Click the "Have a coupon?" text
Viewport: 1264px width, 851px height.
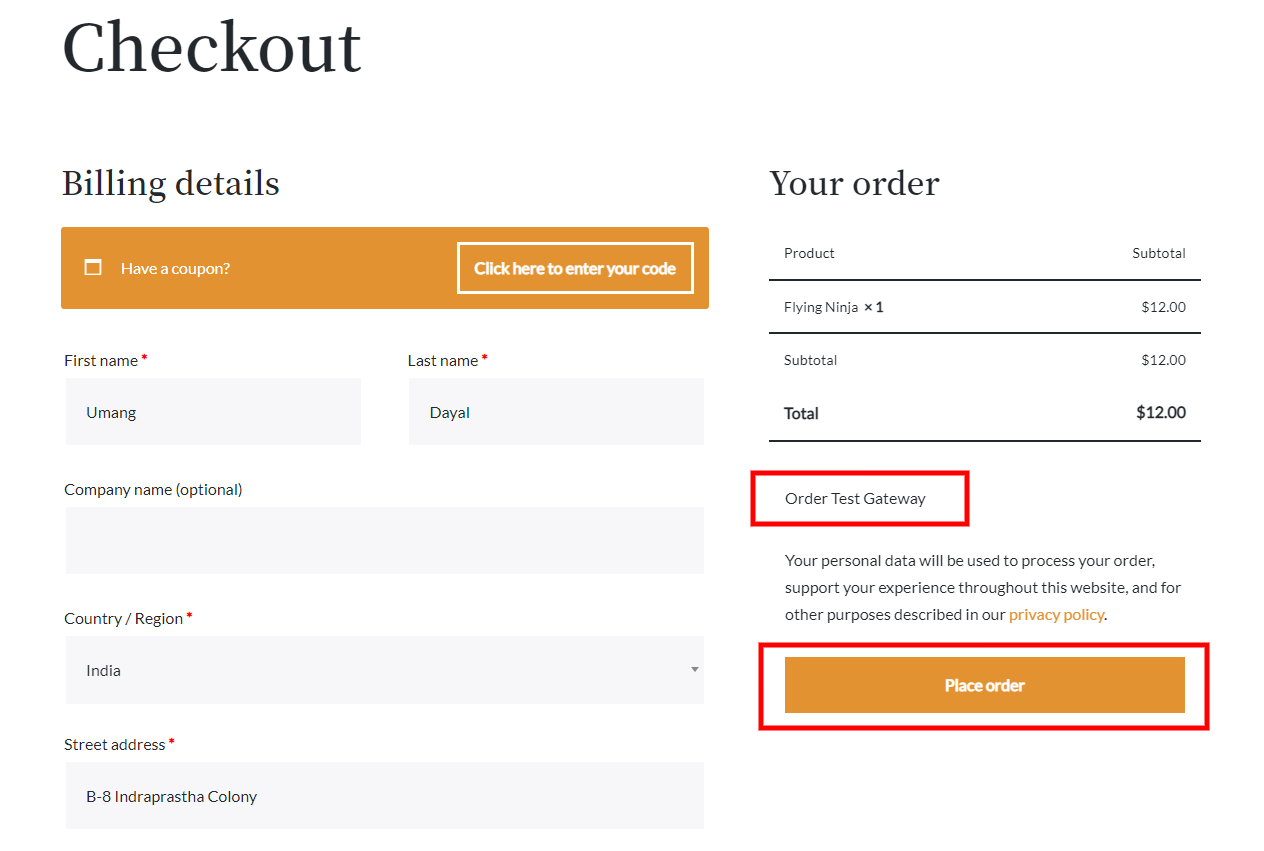coord(175,268)
